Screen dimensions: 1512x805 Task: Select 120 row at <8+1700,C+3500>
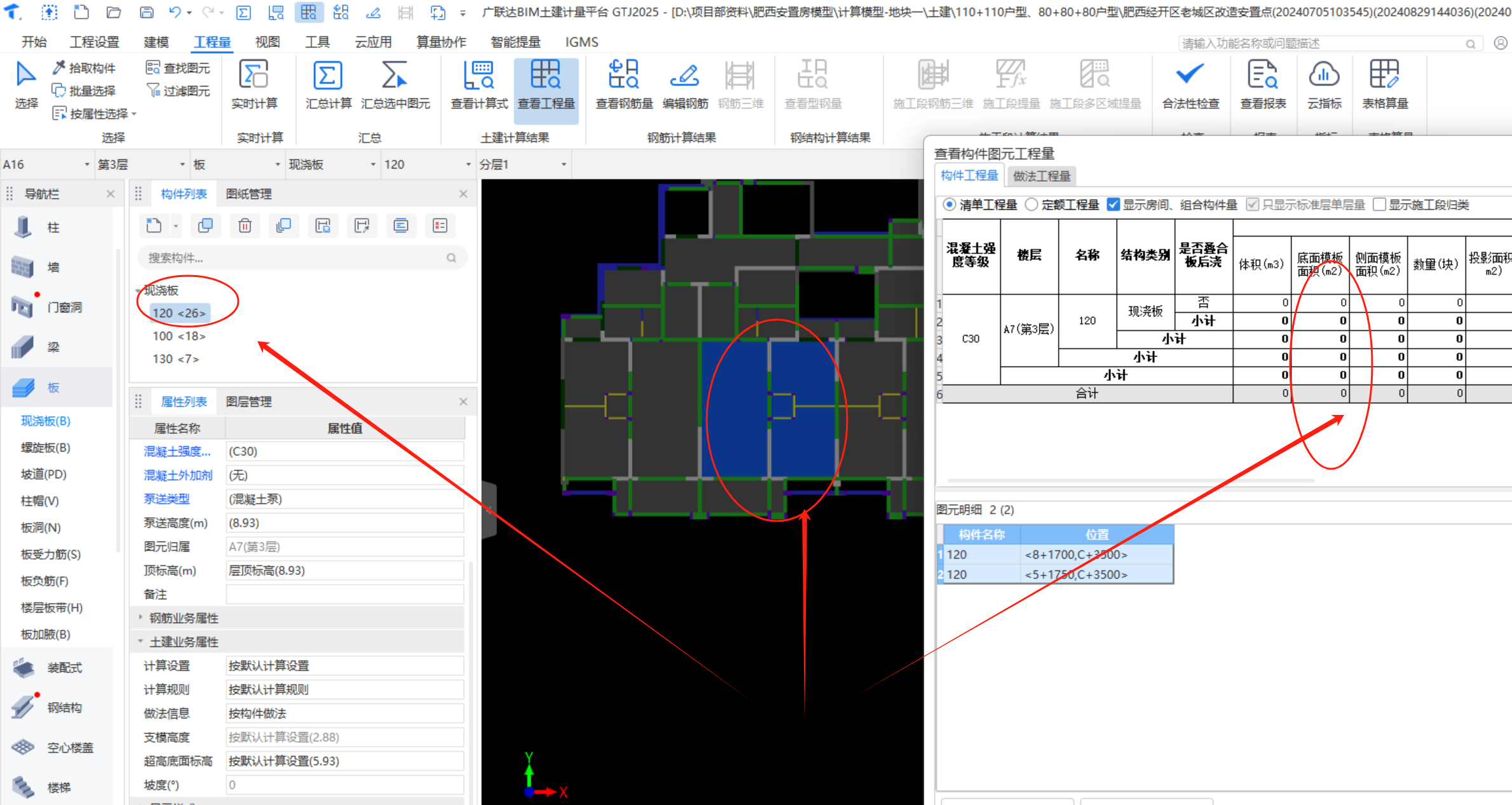[x=1058, y=555]
